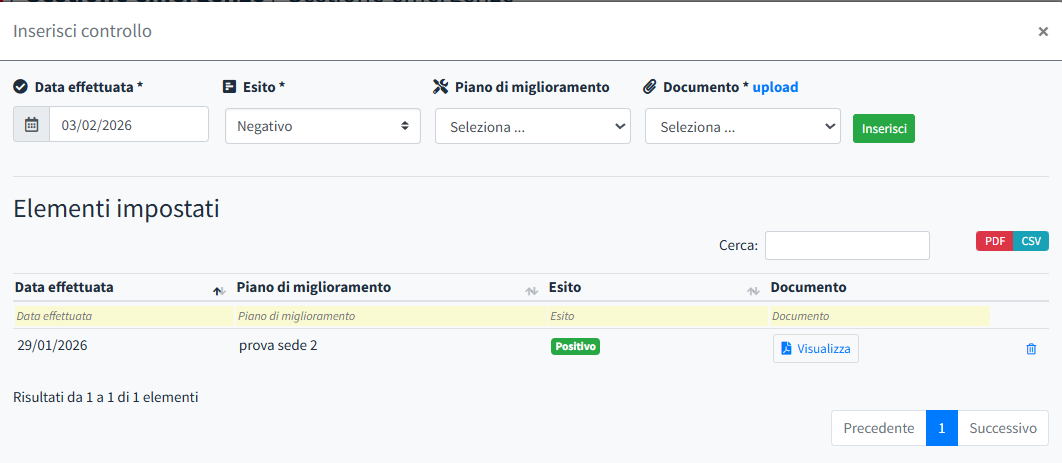Open the Esito dropdown showing Negativo
The width and height of the screenshot is (1062, 463).
click(x=322, y=127)
